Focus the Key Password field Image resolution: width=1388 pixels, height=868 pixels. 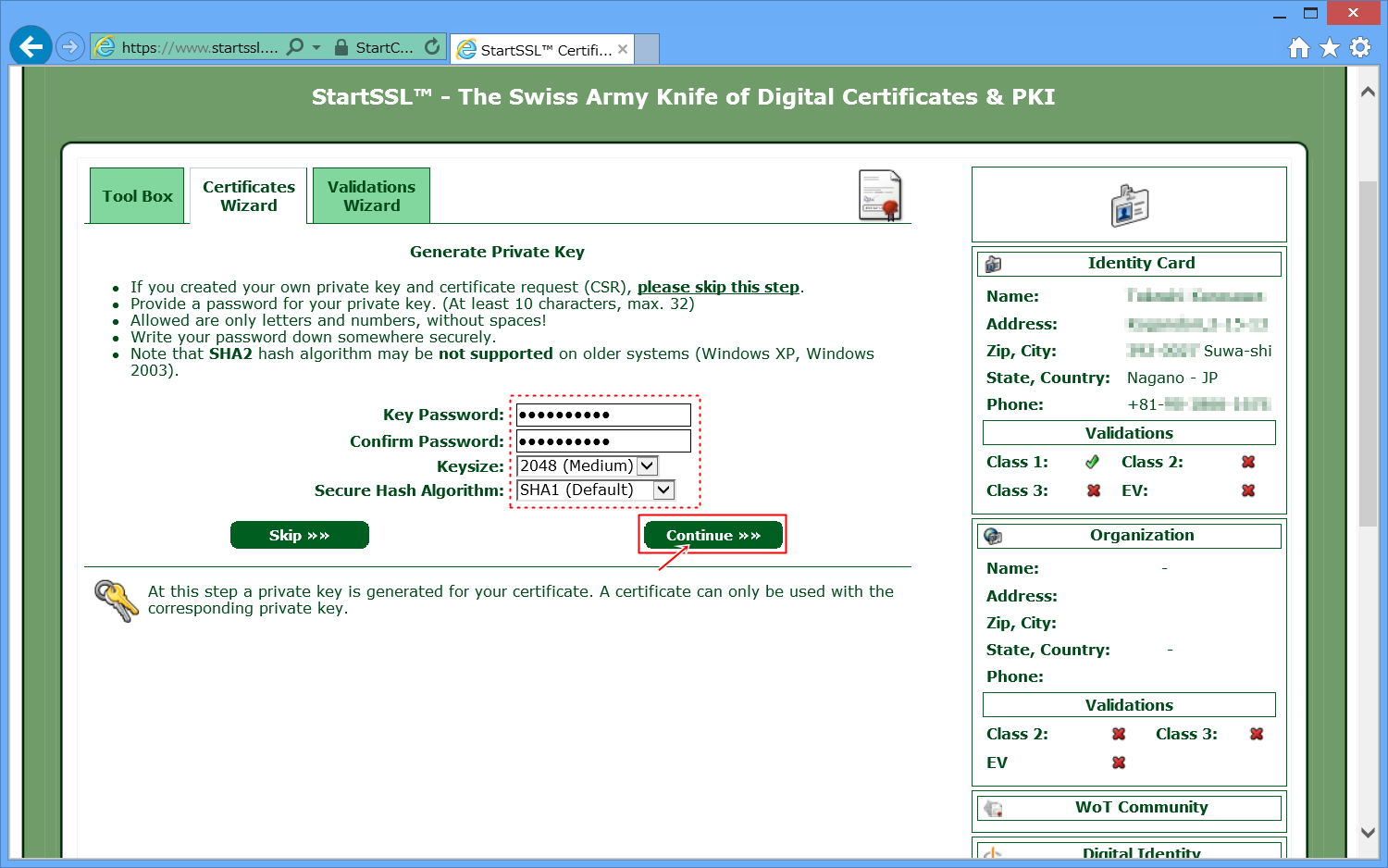tap(602, 415)
